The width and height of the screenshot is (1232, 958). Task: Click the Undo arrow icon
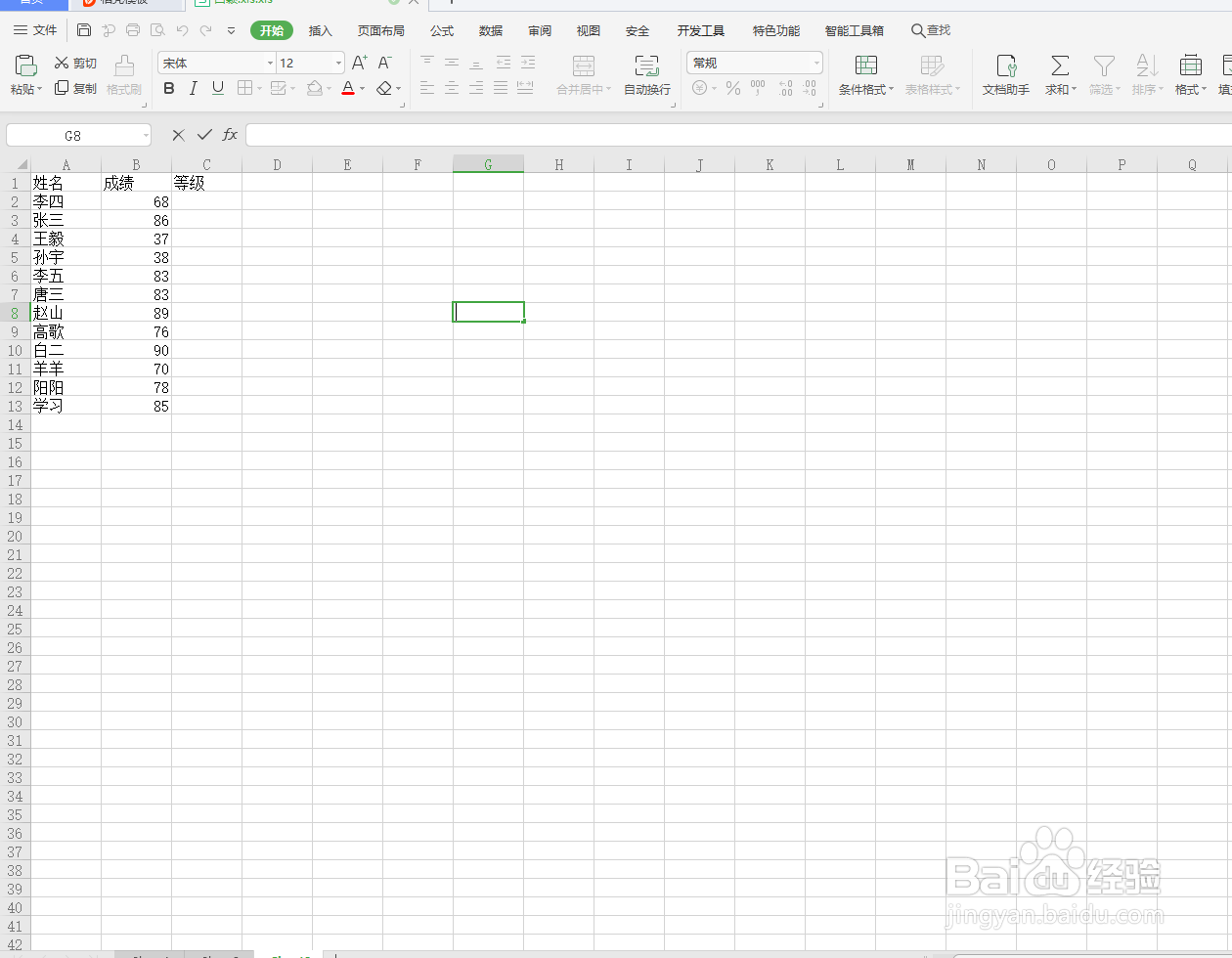pyautogui.click(x=182, y=30)
